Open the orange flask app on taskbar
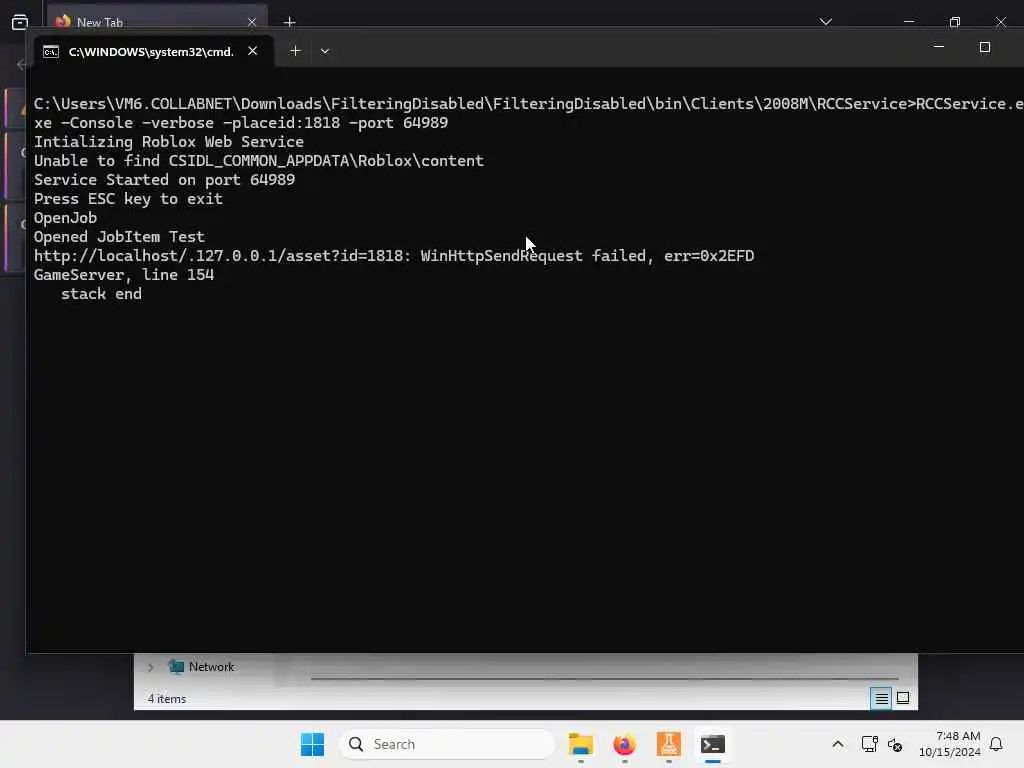Image resolution: width=1024 pixels, height=768 pixels. [x=669, y=744]
